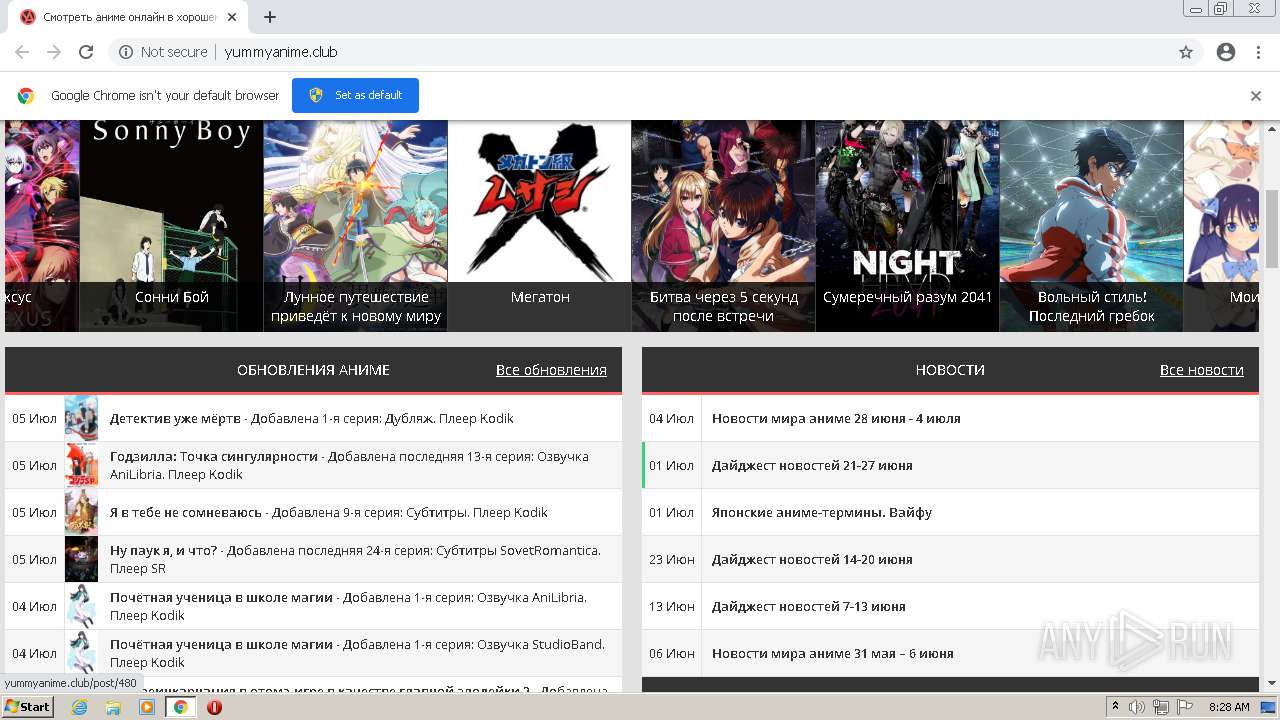Go back with the browser back arrow
The width and height of the screenshot is (1280, 720).
(x=22, y=52)
